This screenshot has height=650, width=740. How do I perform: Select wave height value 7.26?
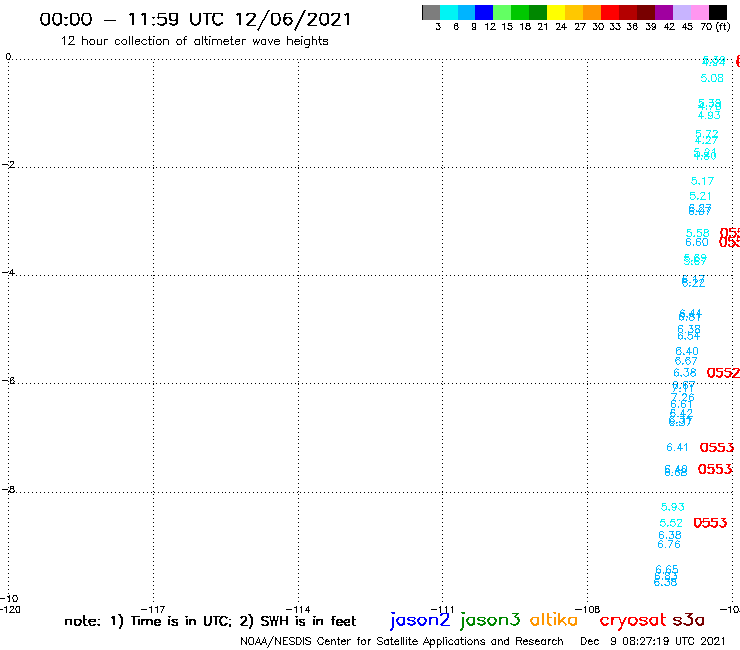(x=682, y=397)
